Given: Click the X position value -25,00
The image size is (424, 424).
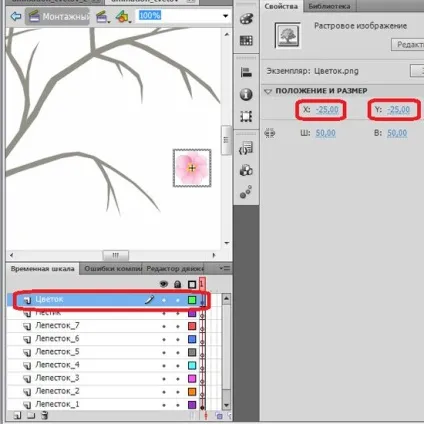Looking at the screenshot, I should (x=327, y=110).
